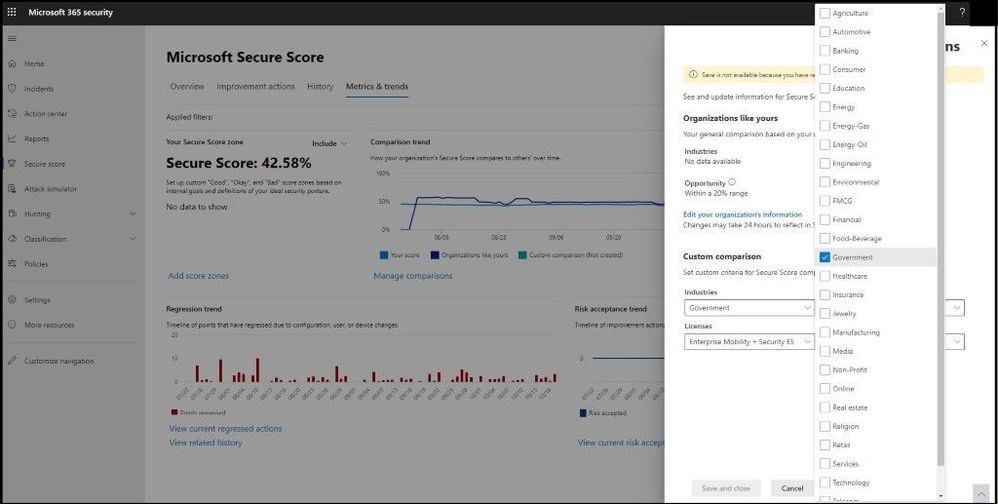Image resolution: width=998 pixels, height=504 pixels.
Task: Switch to the Improvement actions tab
Action: pyautogui.click(x=255, y=87)
